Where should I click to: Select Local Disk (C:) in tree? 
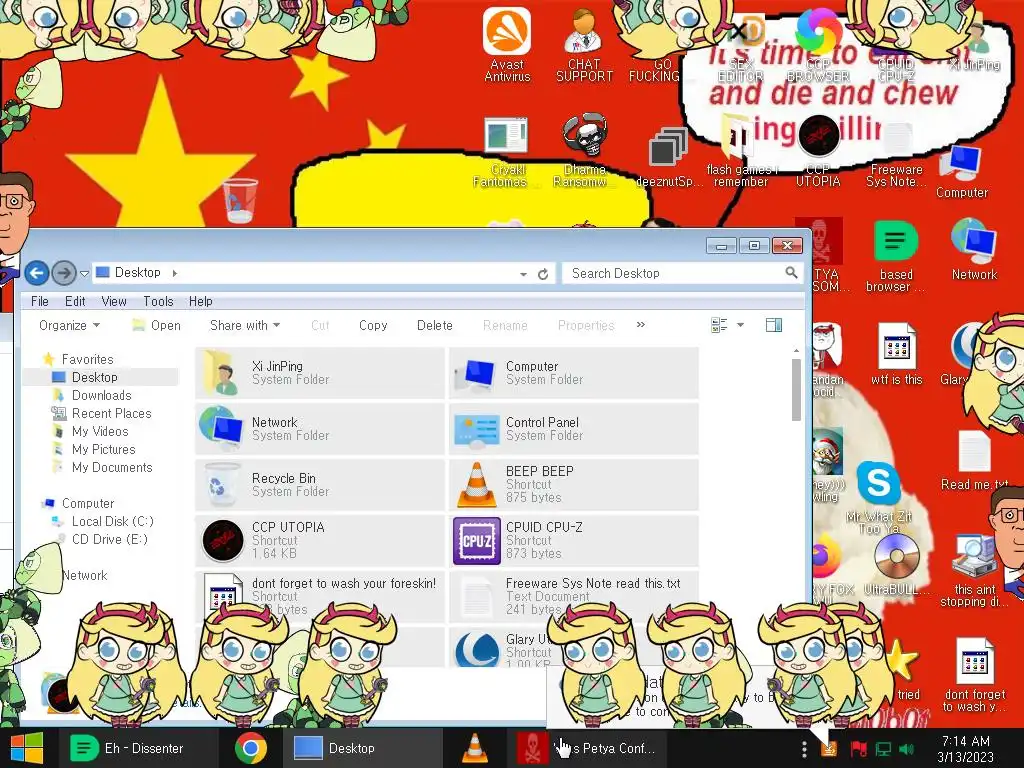[112, 521]
